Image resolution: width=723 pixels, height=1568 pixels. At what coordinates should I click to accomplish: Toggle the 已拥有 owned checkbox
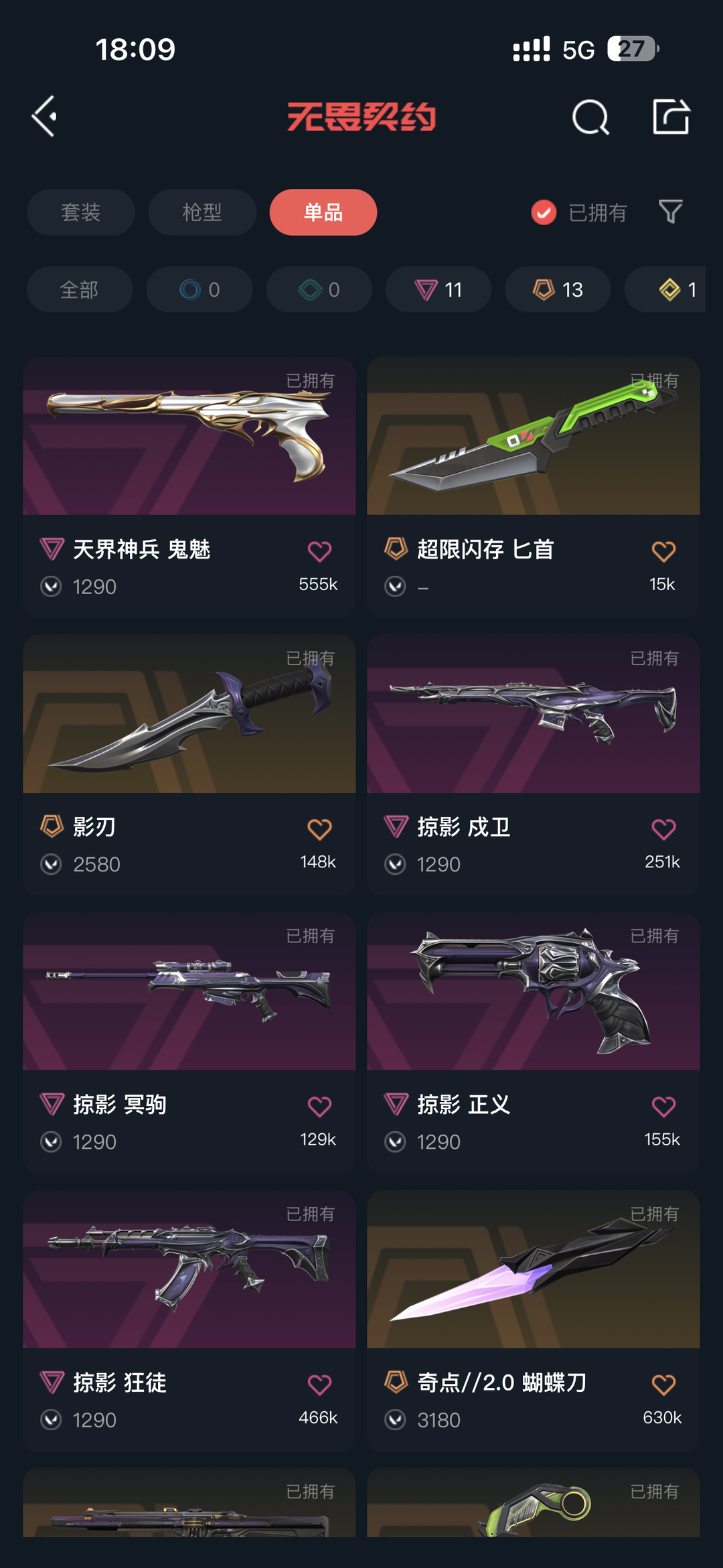[x=544, y=212]
